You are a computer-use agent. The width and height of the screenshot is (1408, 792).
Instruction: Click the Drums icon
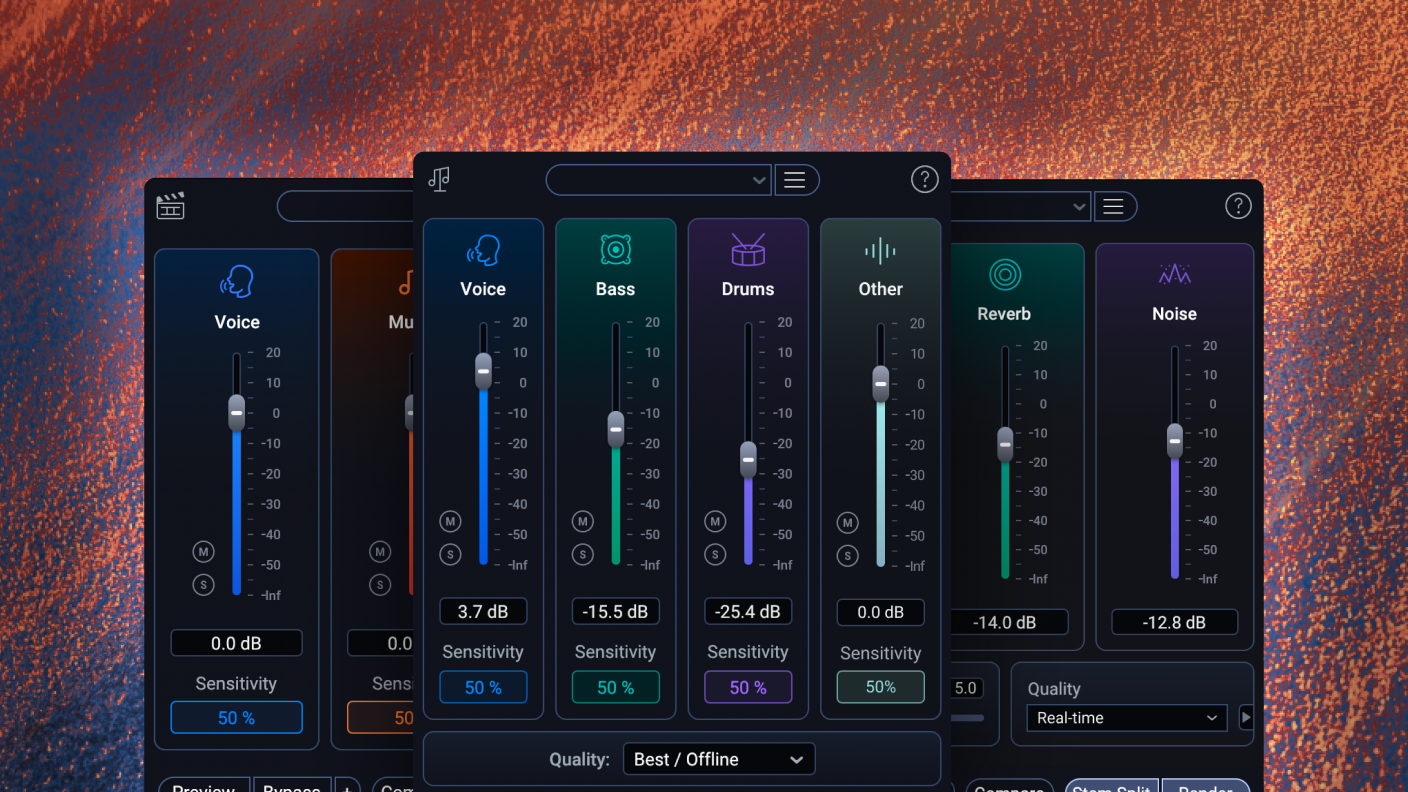coord(747,250)
